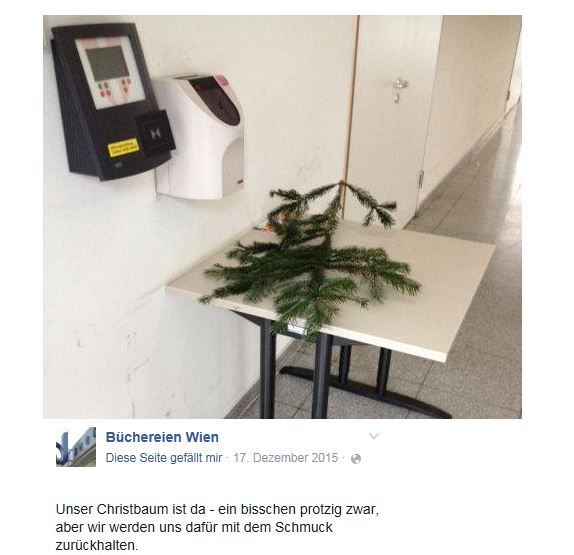Screen dimensions: 574x555
Task: Click the post text about the Christbaum
Action: tap(217, 528)
